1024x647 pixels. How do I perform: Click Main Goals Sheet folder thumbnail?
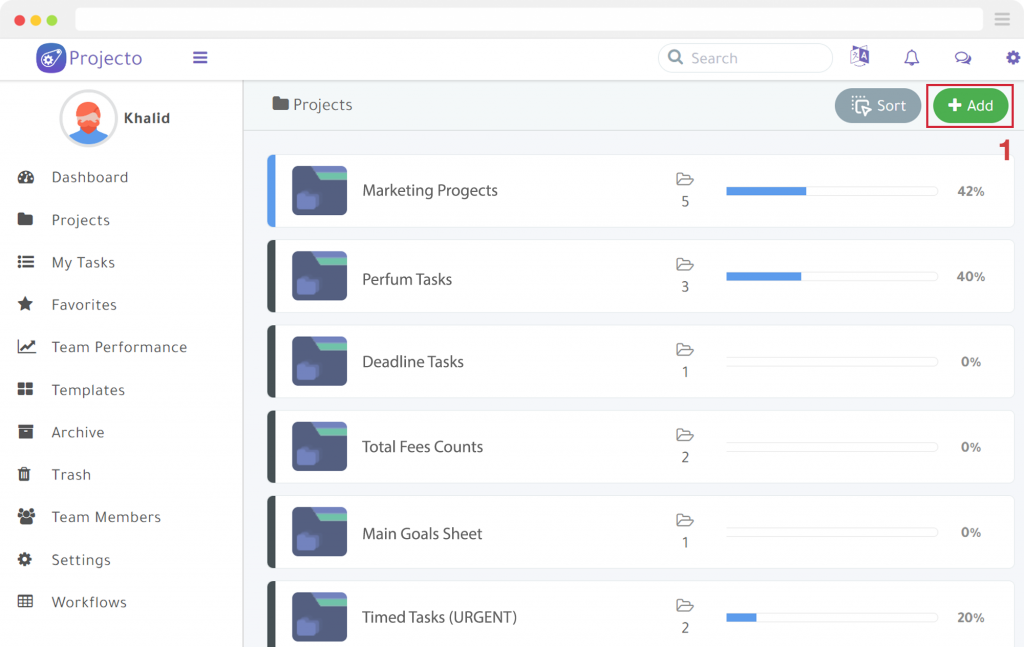point(319,531)
